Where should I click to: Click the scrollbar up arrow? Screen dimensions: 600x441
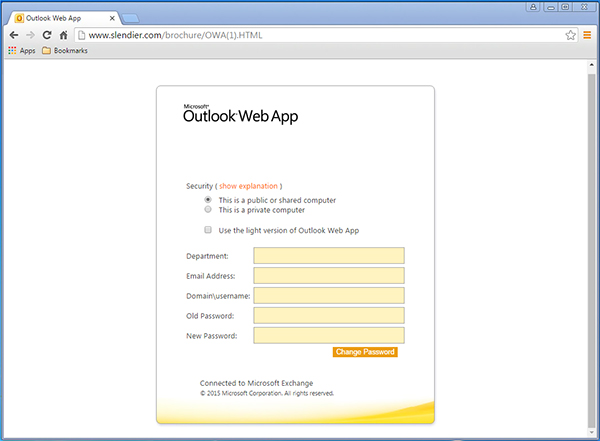592,65
